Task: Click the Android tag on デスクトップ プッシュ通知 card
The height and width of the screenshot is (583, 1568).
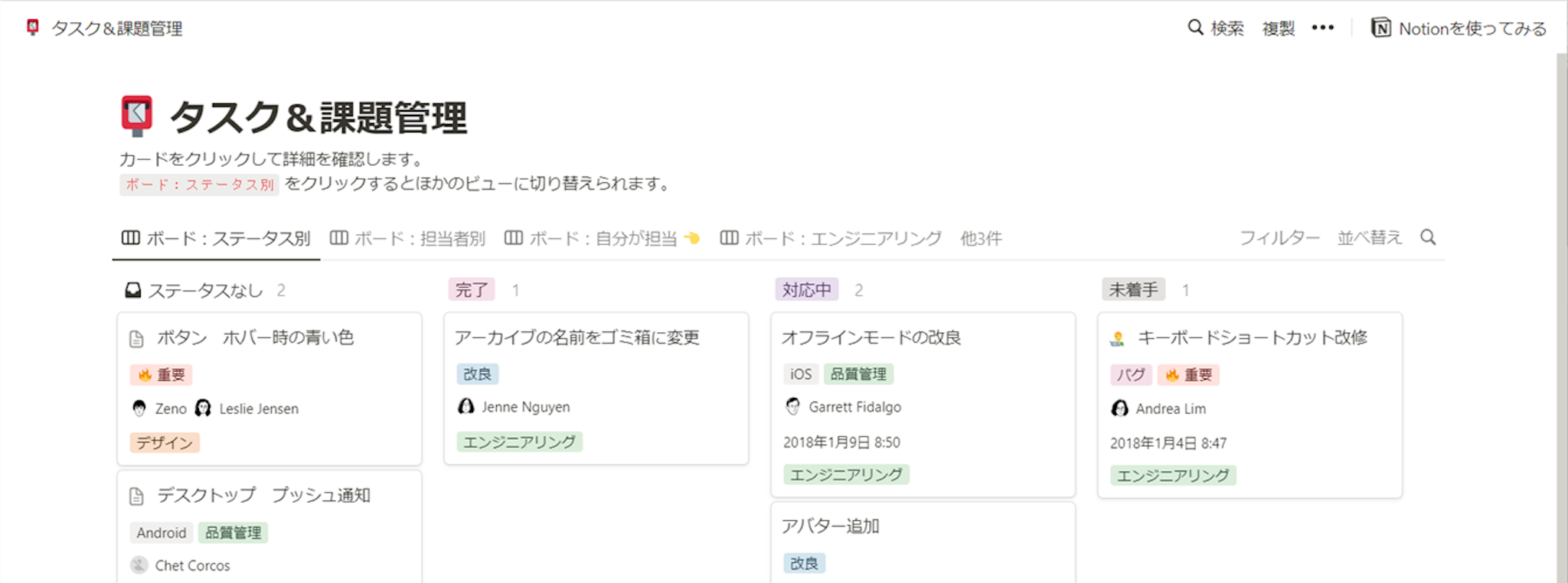Action: click(162, 533)
